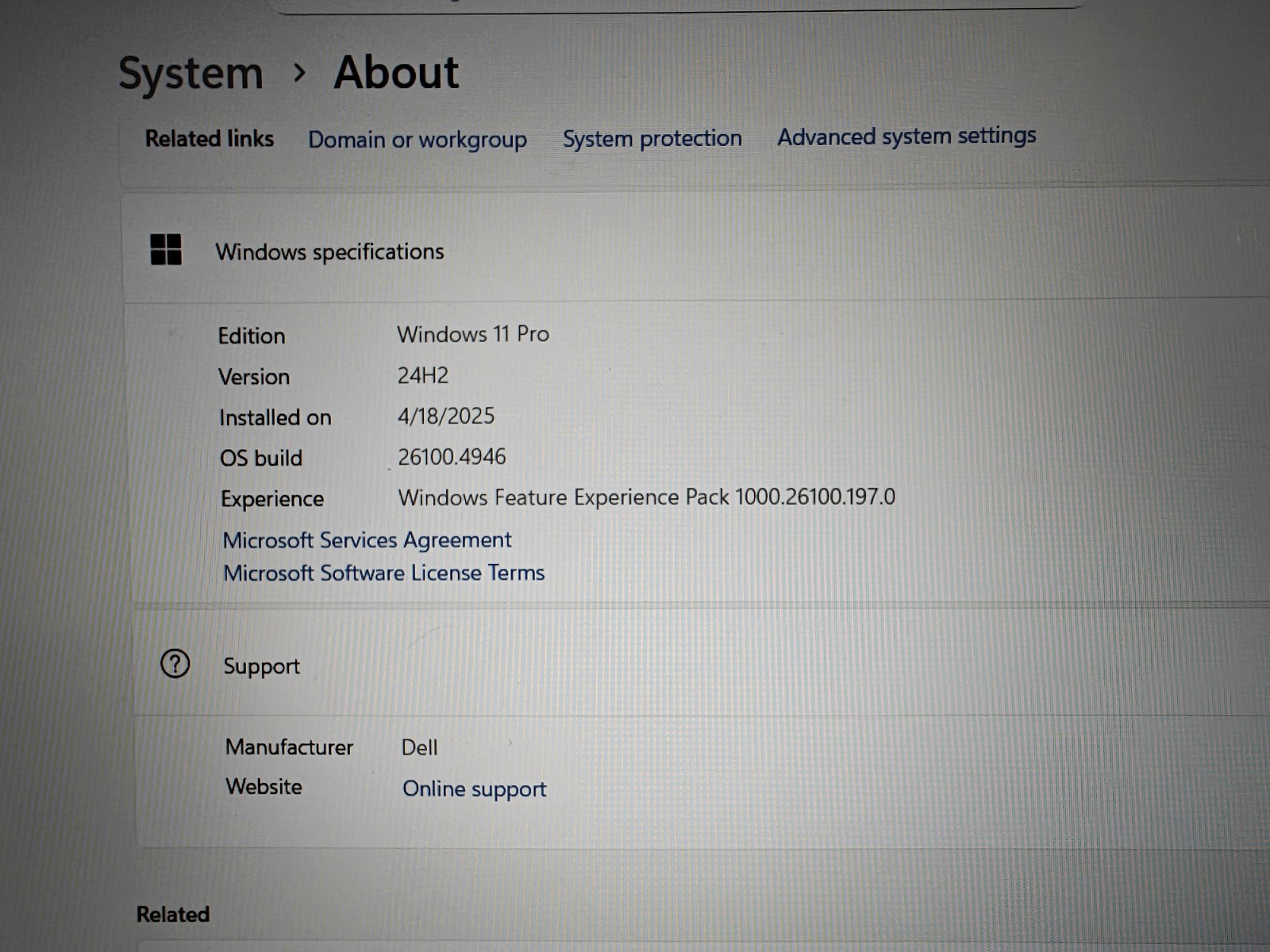The height and width of the screenshot is (952, 1270).
Task: Click the Dell manufacturer value
Action: (x=419, y=747)
